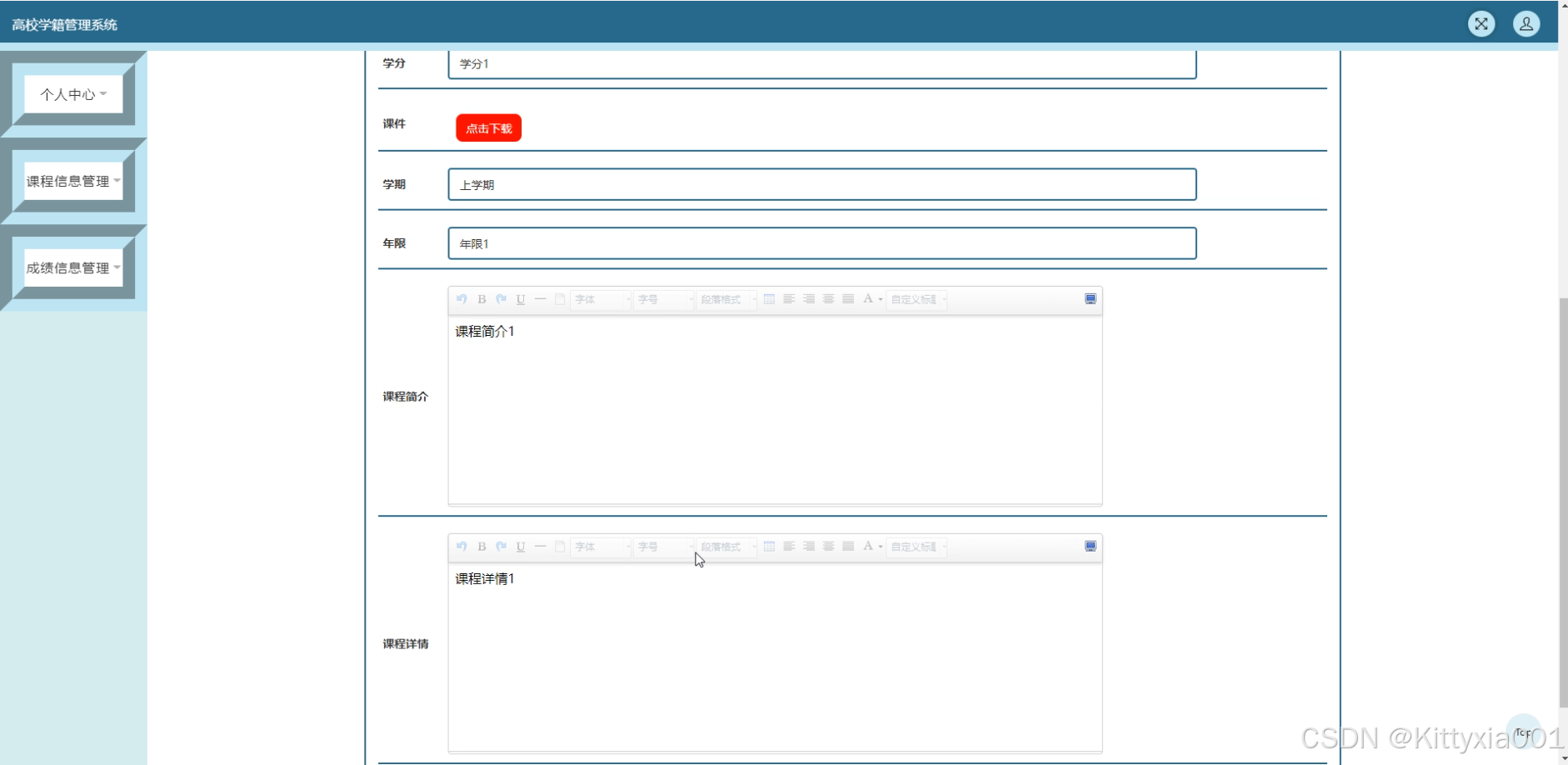Open font color arrow in 课程简介 editor
Image resolution: width=1568 pixels, height=765 pixels.
click(880, 299)
